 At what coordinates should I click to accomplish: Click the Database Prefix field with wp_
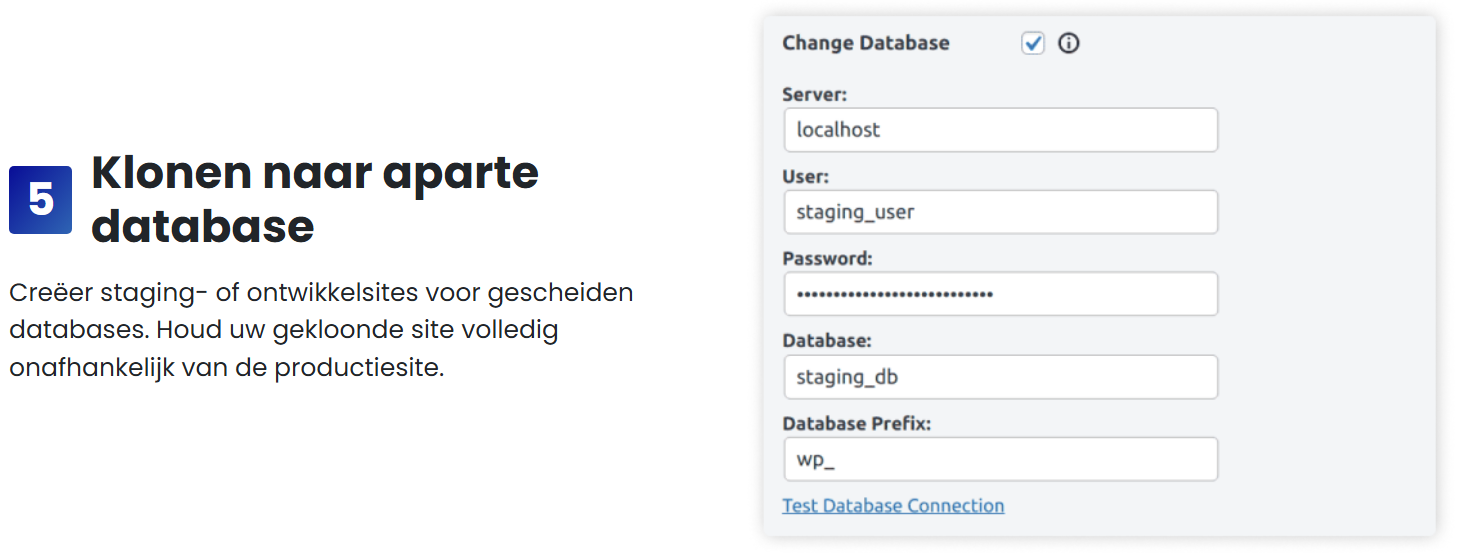1000,459
